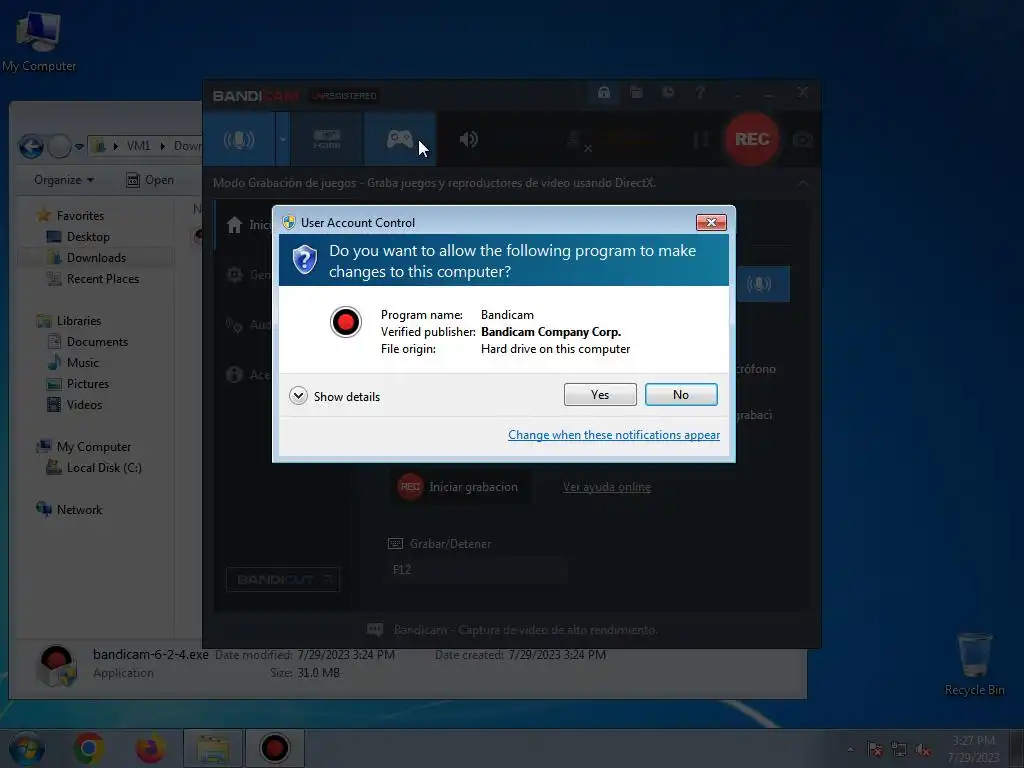Click the Recycle Bin desktop icon
Screen dimensions: 1024x768
point(974,665)
